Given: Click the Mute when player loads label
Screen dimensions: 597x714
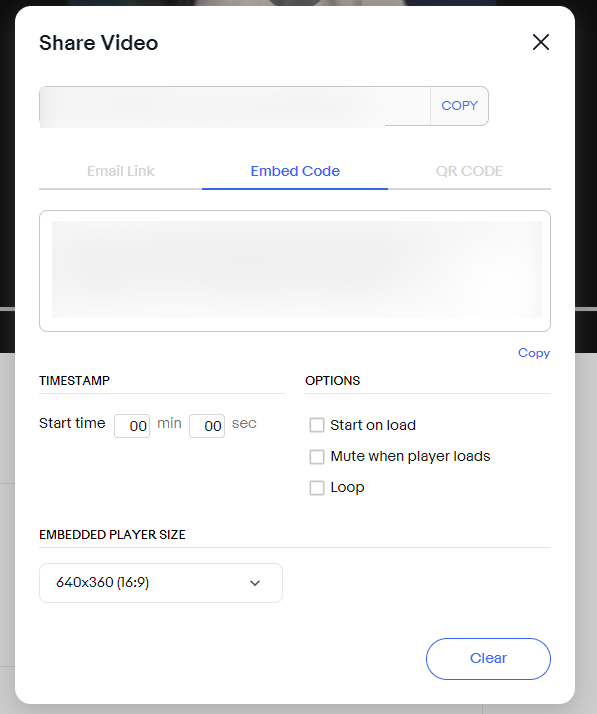Looking at the screenshot, I should (x=410, y=456).
